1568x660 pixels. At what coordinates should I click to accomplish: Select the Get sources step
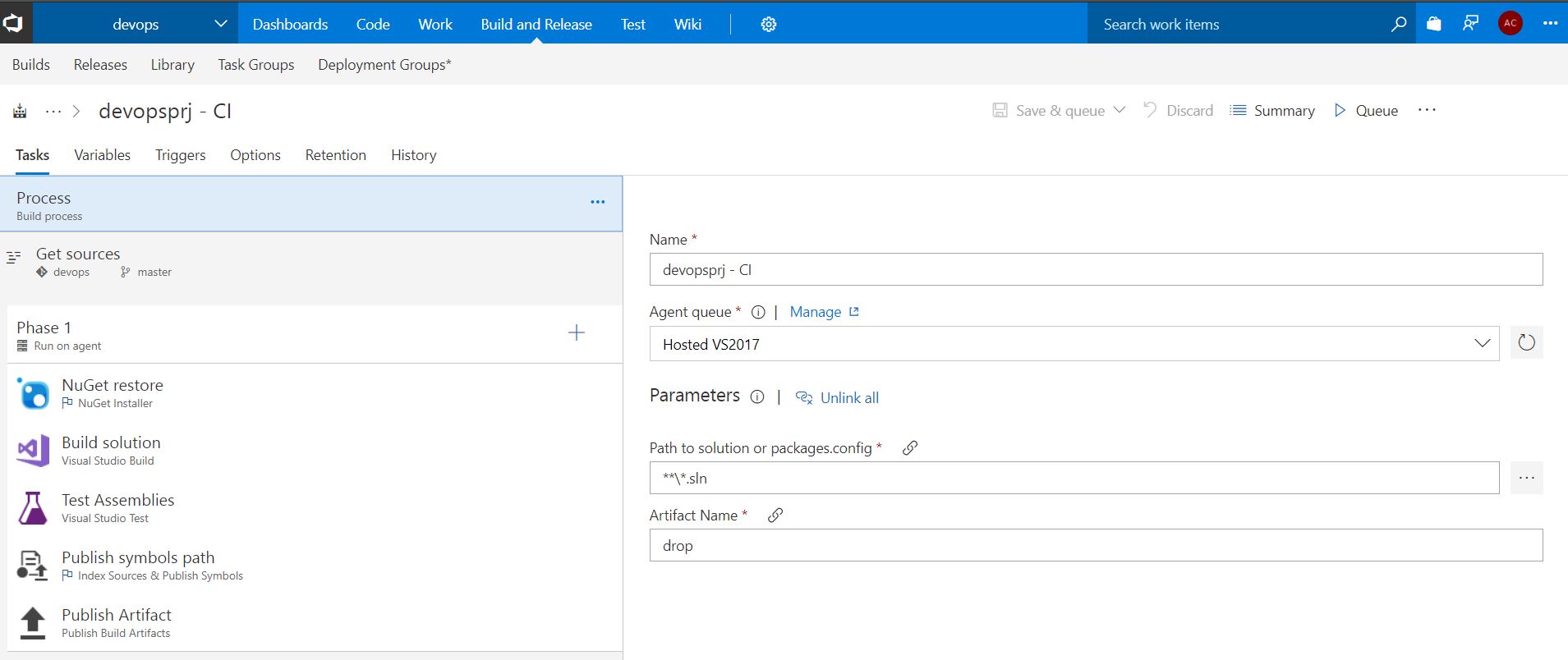click(310, 262)
